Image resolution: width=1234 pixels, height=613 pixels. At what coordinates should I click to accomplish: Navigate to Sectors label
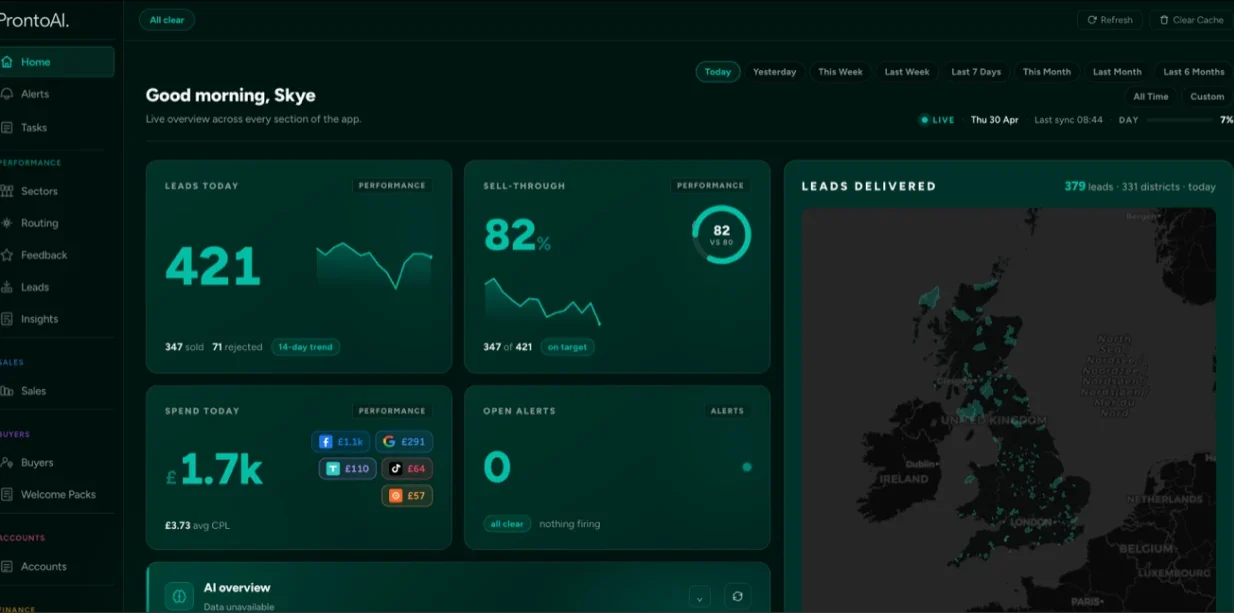click(x=40, y=191)
